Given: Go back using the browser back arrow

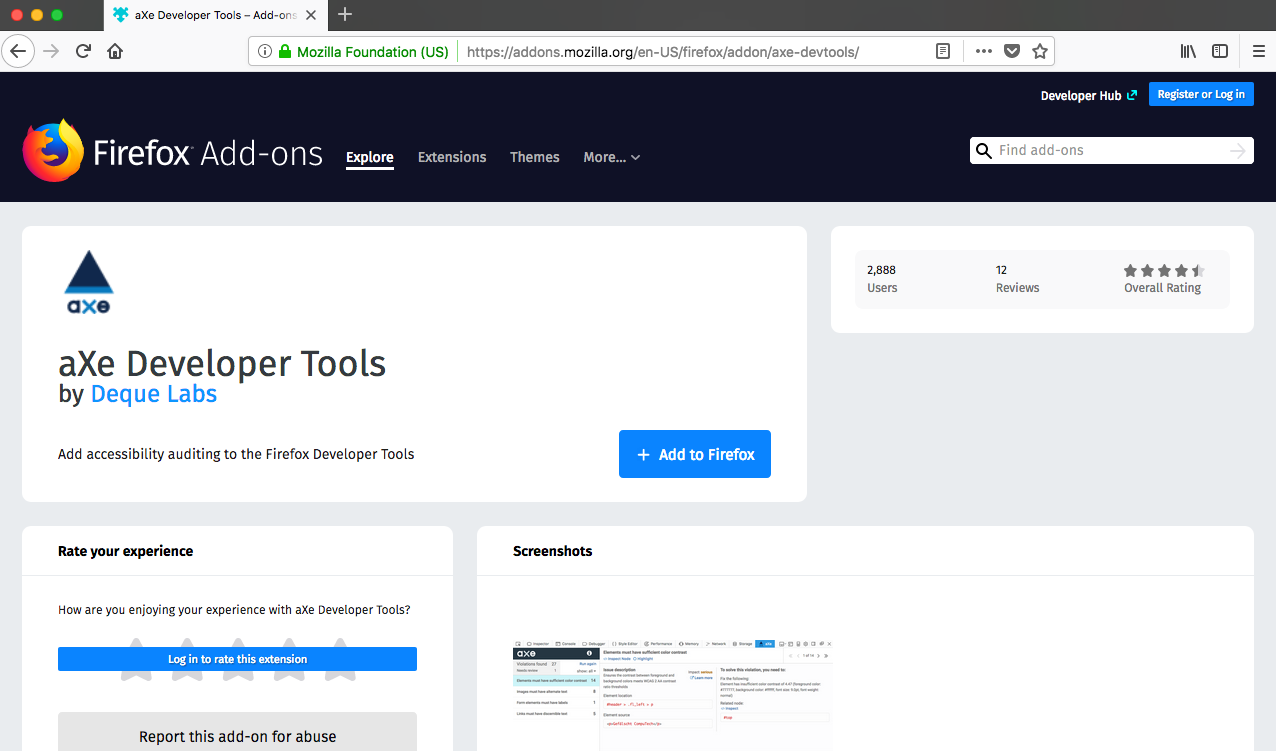Looking at the screenshot, I should (19, 51).
